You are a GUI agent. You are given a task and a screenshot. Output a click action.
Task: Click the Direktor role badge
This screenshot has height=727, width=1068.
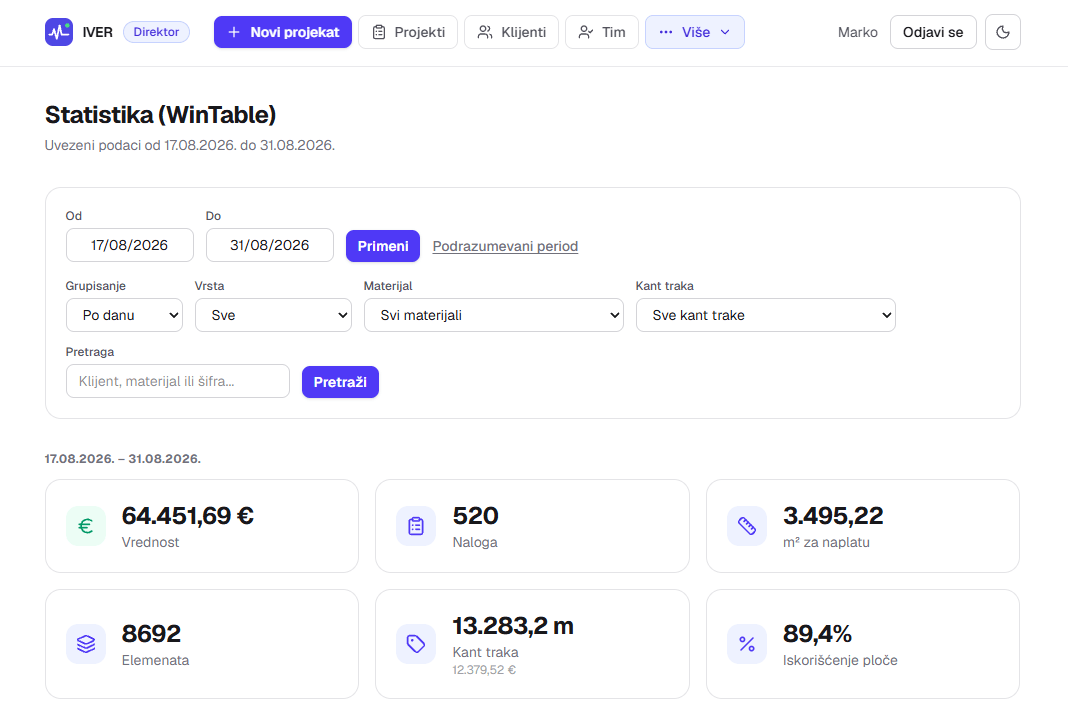[156, 32]
